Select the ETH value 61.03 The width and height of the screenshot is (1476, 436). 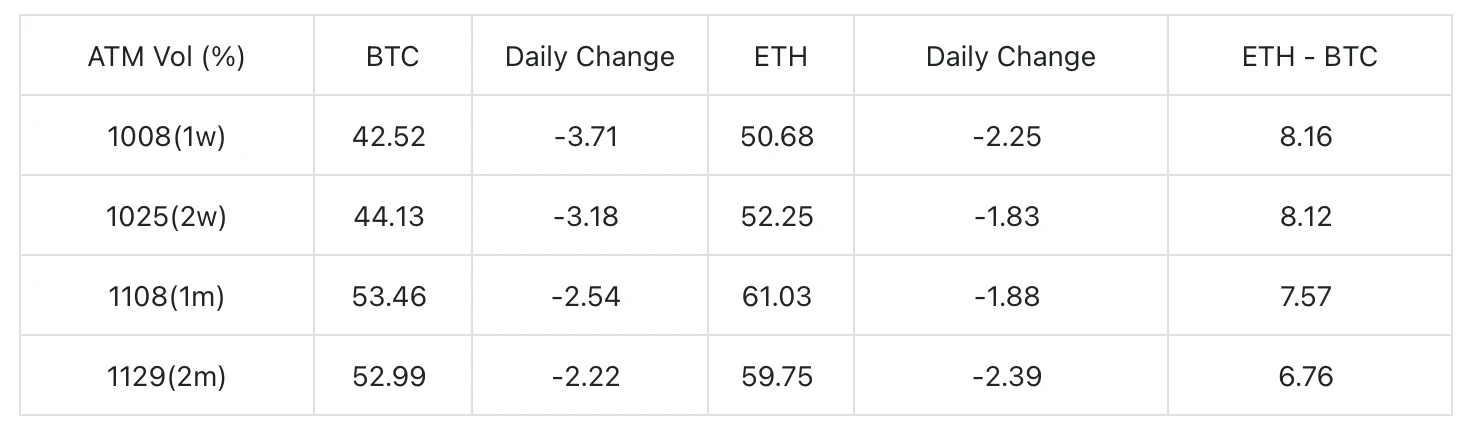click(778, 296)
